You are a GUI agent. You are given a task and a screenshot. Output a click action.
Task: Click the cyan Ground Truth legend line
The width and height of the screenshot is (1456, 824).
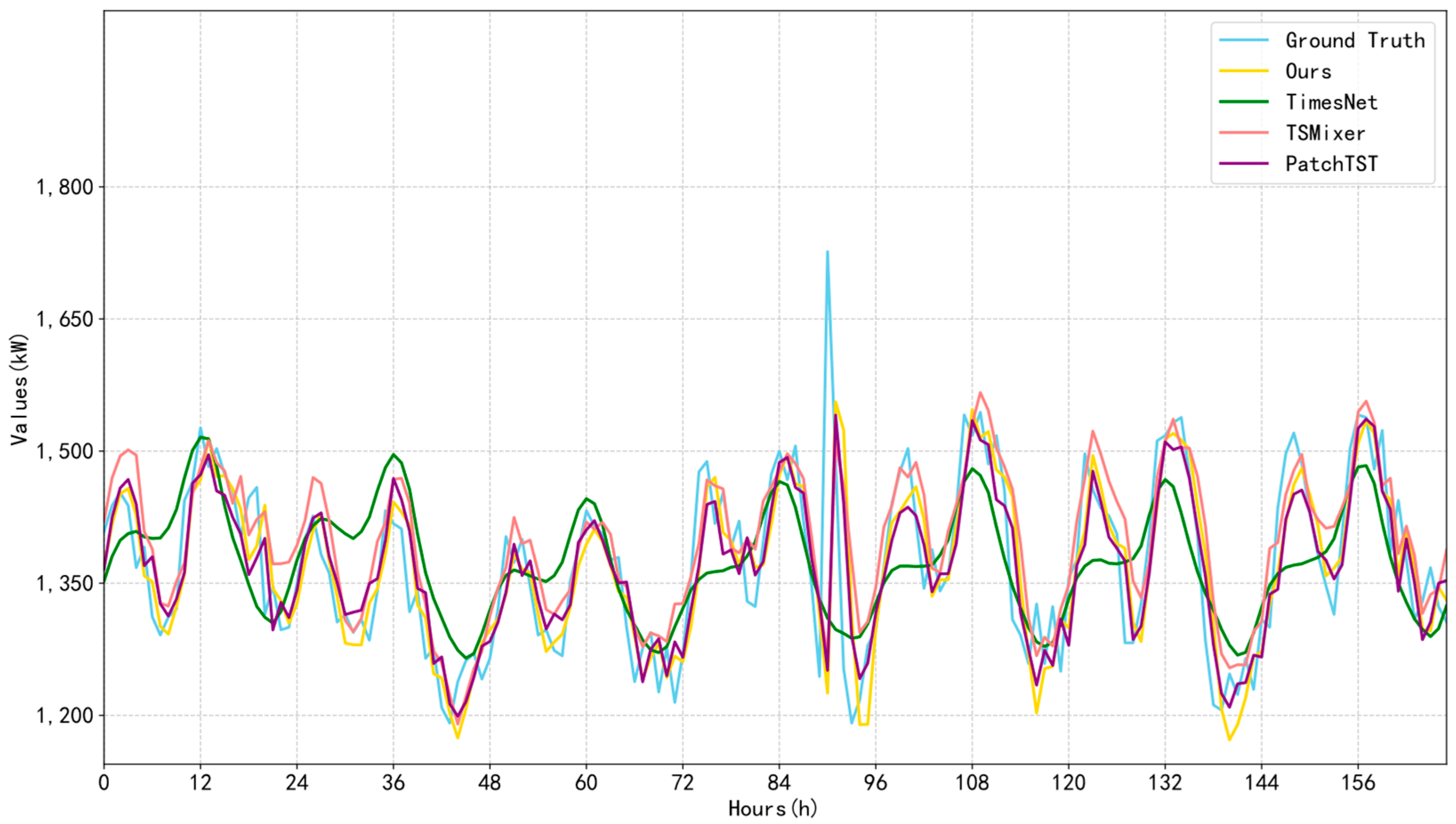(x=1244, y=40)
